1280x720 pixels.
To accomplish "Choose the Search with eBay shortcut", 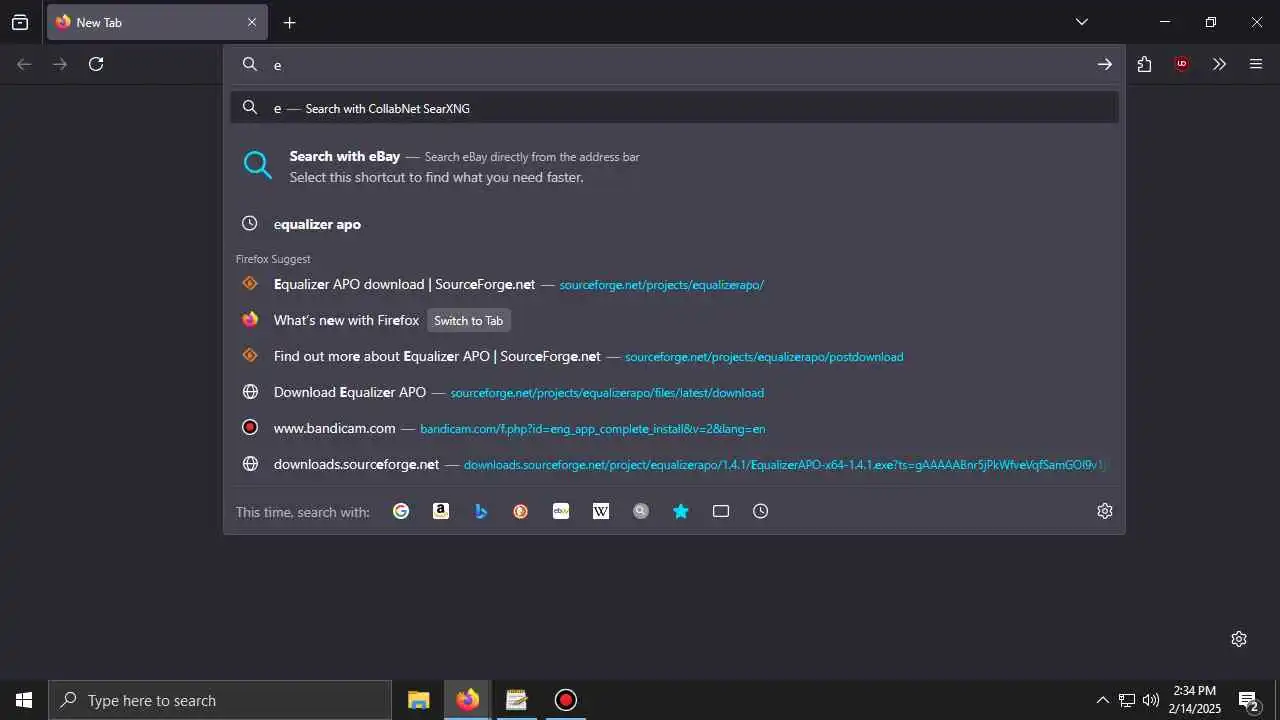I will tap(674, 166).
